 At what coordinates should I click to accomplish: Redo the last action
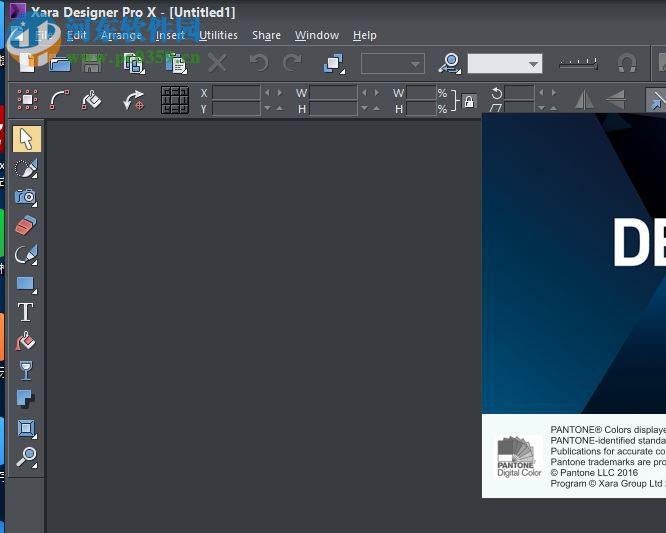click(x=292, y=63)
